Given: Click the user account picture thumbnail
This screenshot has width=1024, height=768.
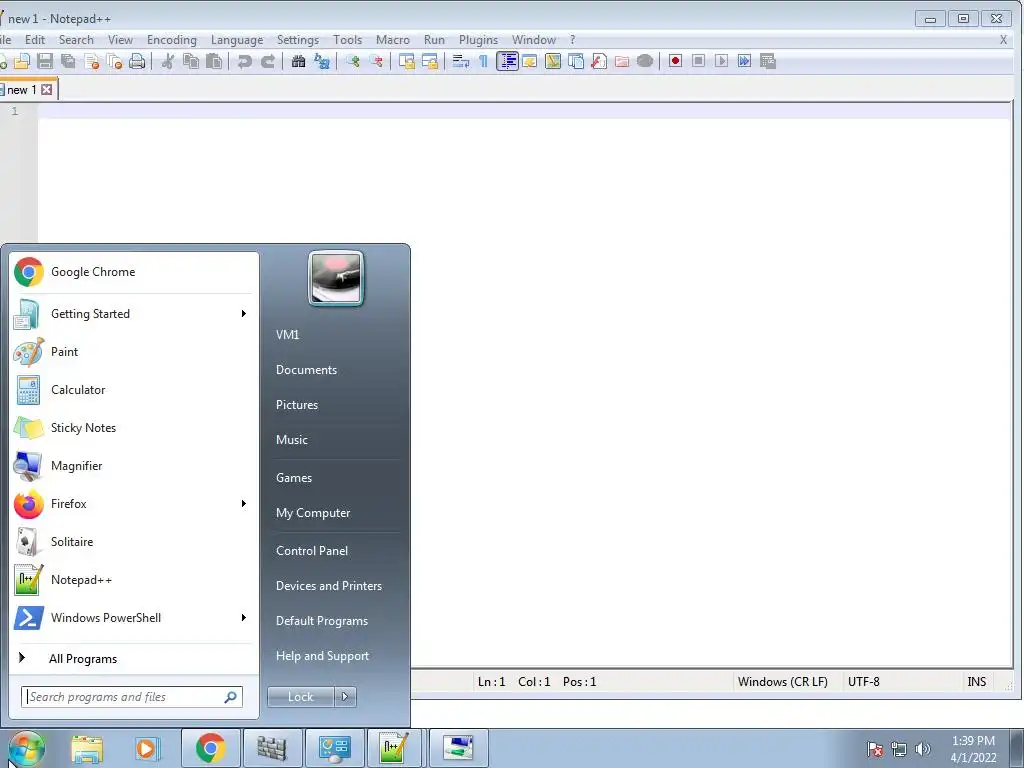Looking at the screenshot, I should [336, 278].
